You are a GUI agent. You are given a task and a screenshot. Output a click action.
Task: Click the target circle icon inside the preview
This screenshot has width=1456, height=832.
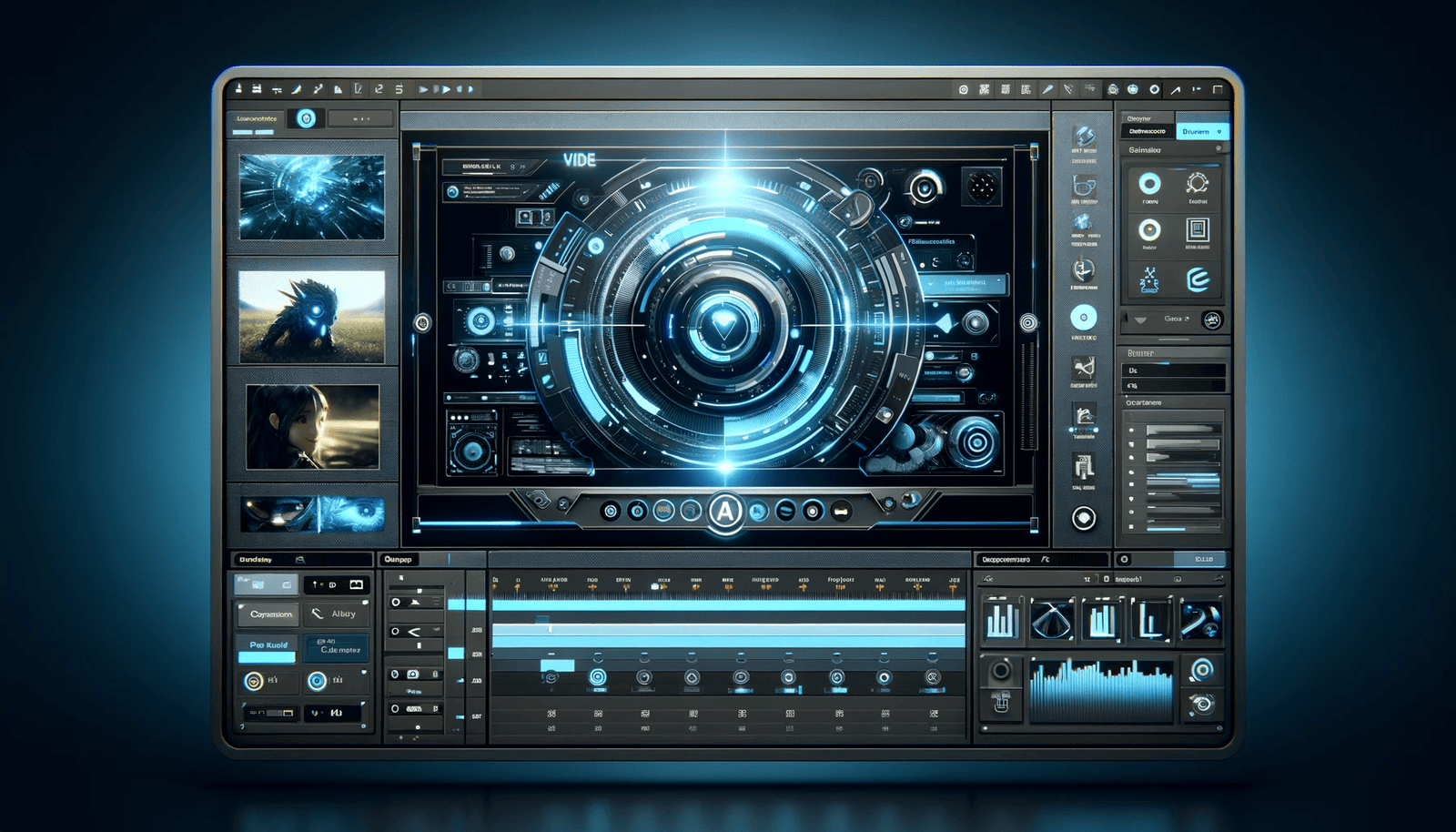click(x=924, y=188)
